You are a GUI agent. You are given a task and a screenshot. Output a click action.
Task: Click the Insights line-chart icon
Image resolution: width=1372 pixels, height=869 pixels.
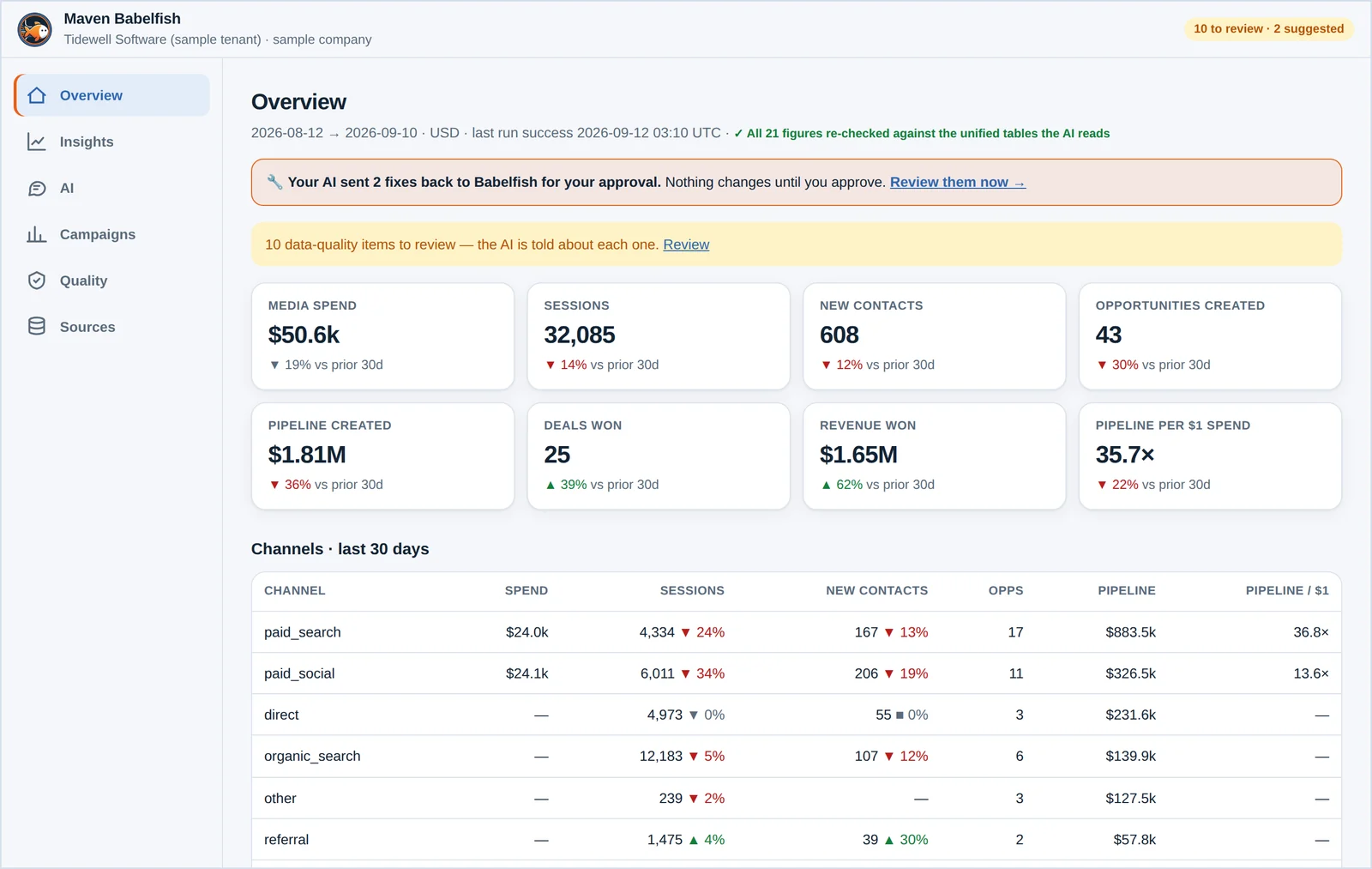coord(37,142)
